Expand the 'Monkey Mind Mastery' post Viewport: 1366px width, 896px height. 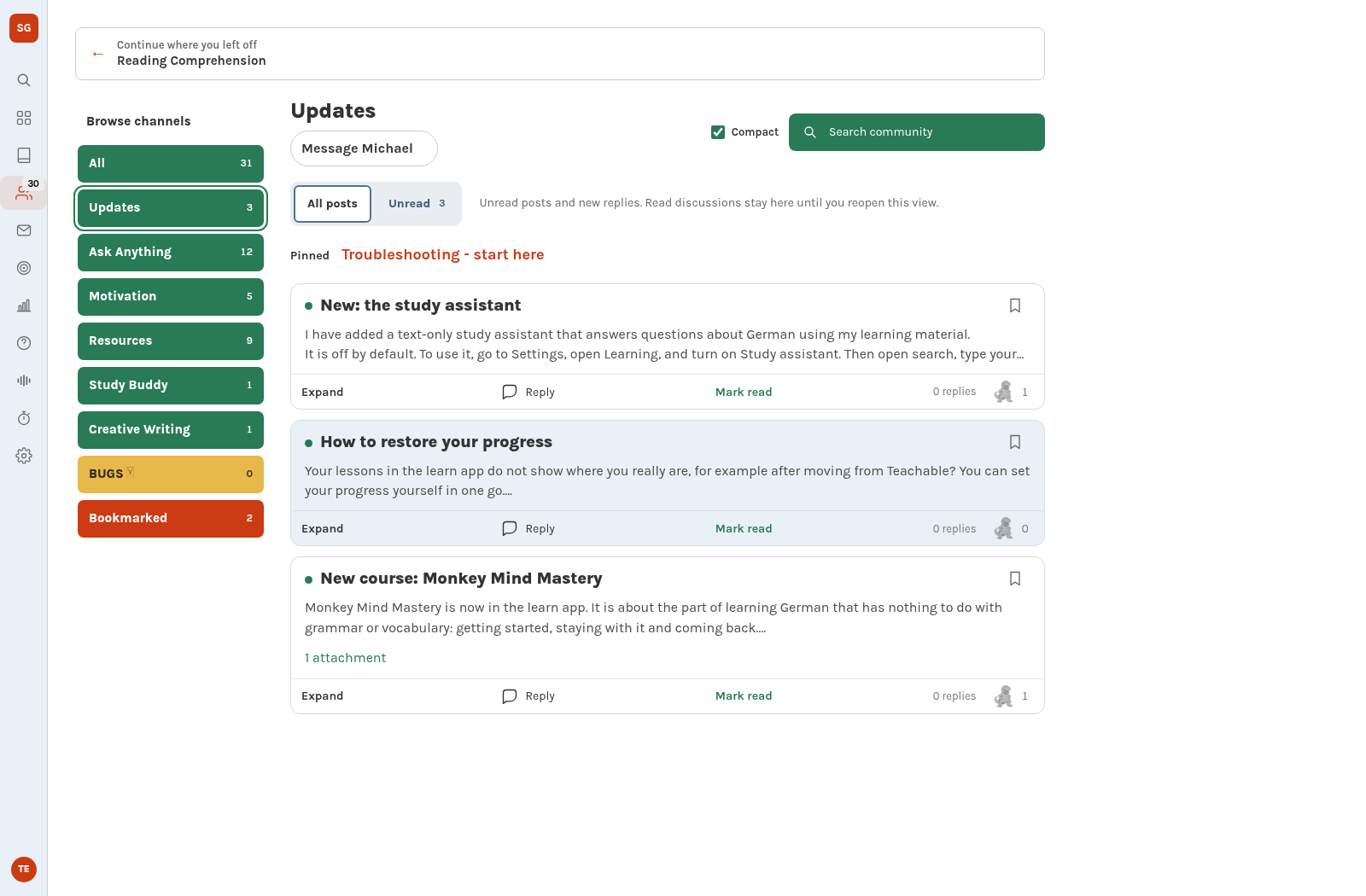pos(323,696)
